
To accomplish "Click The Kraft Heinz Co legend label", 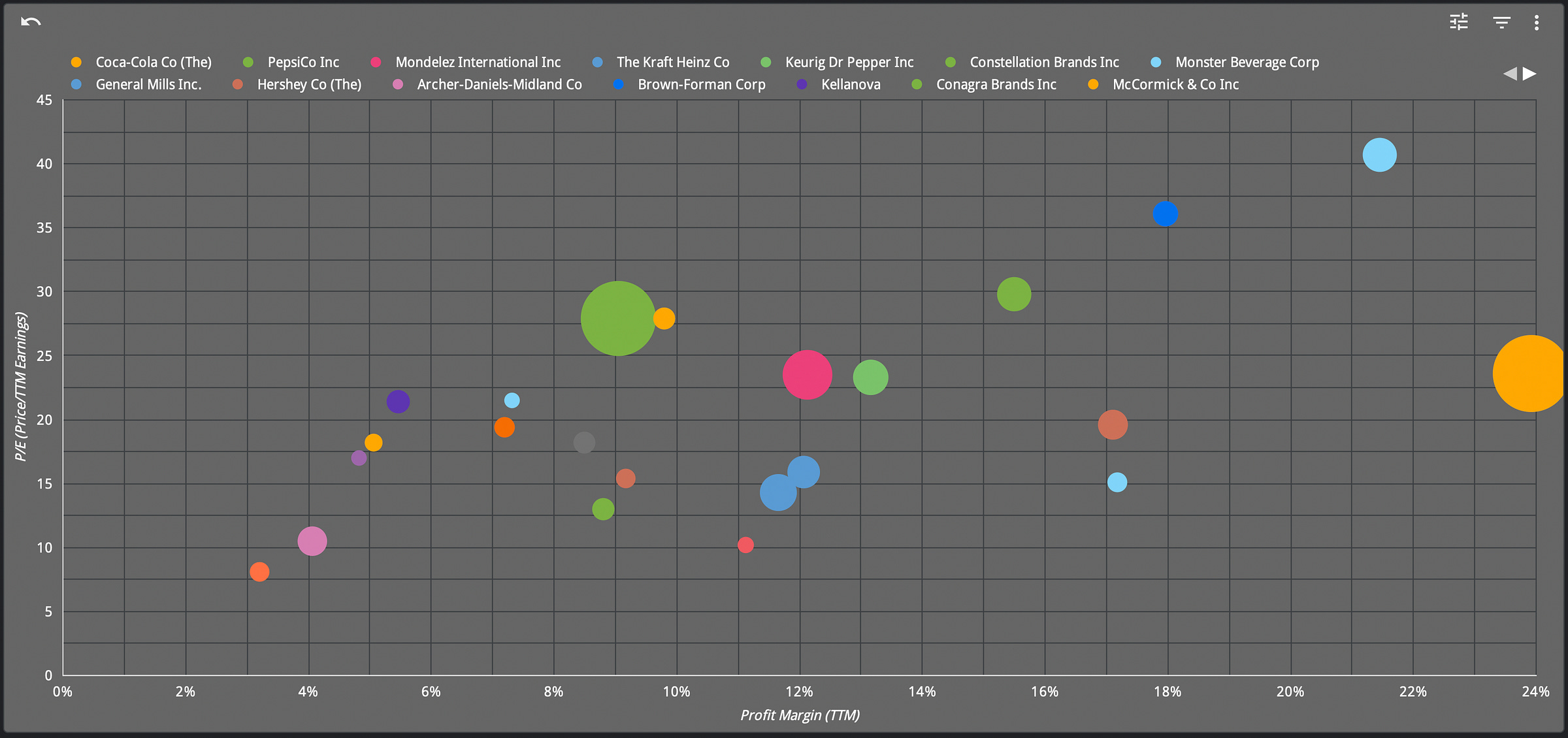I will pos(672,62).
